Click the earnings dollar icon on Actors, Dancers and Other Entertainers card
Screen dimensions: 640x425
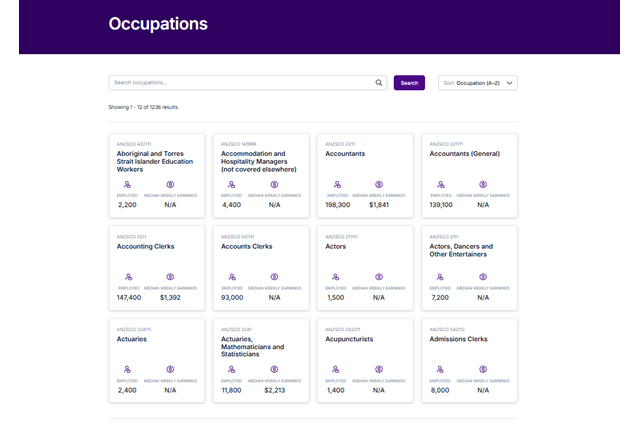pos(483,277)
